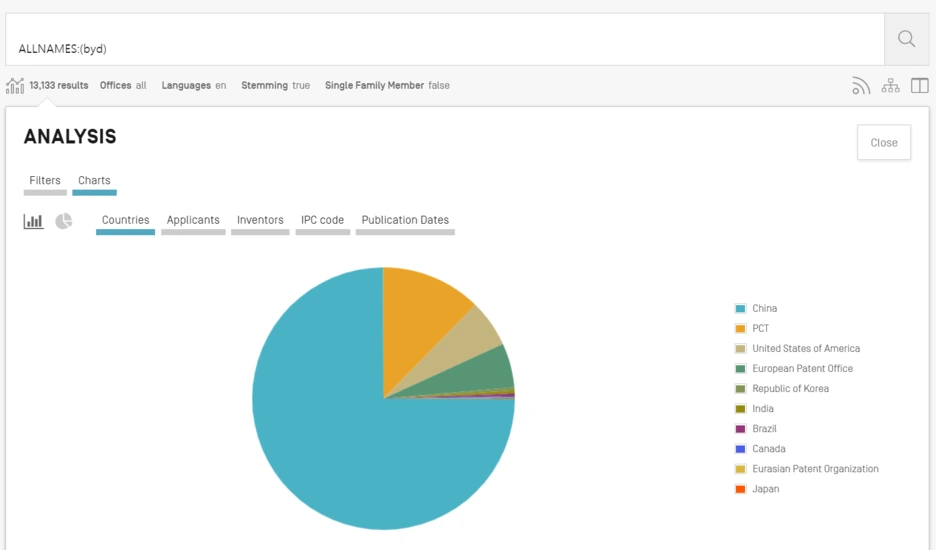Click the ALLNAMES:(byd) search field
The height and width of the screenshot is (550, 936).
coord(445,39)
